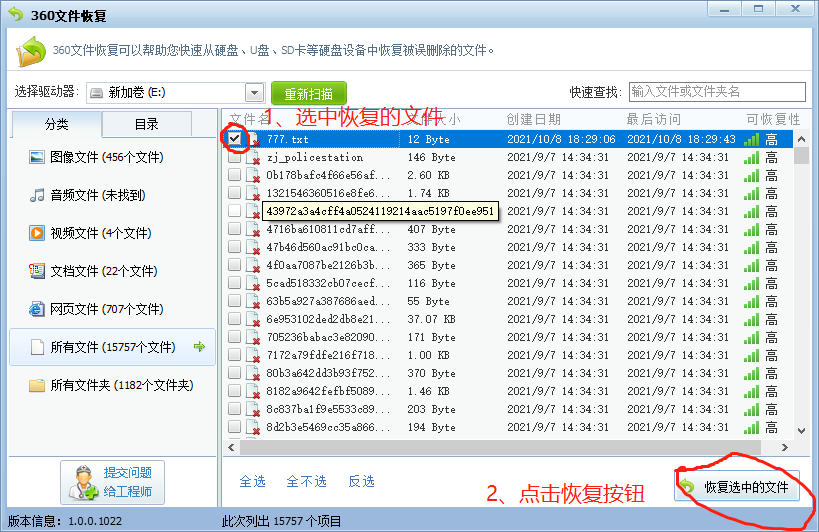Click the web page files browser icon
The image size is (819, 532).
click(37, 309)
